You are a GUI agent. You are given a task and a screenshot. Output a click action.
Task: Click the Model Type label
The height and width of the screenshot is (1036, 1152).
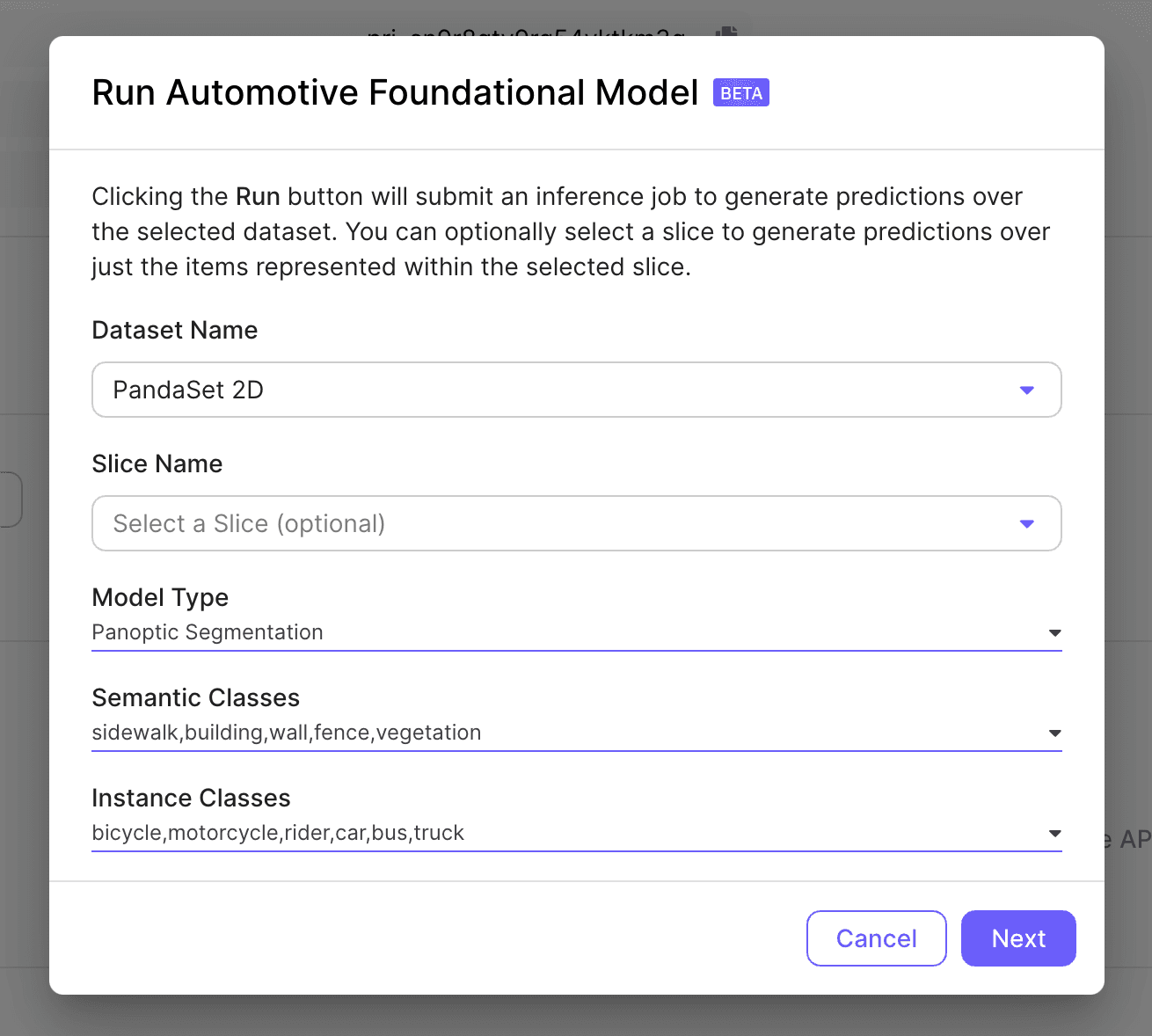click(160, 598)
